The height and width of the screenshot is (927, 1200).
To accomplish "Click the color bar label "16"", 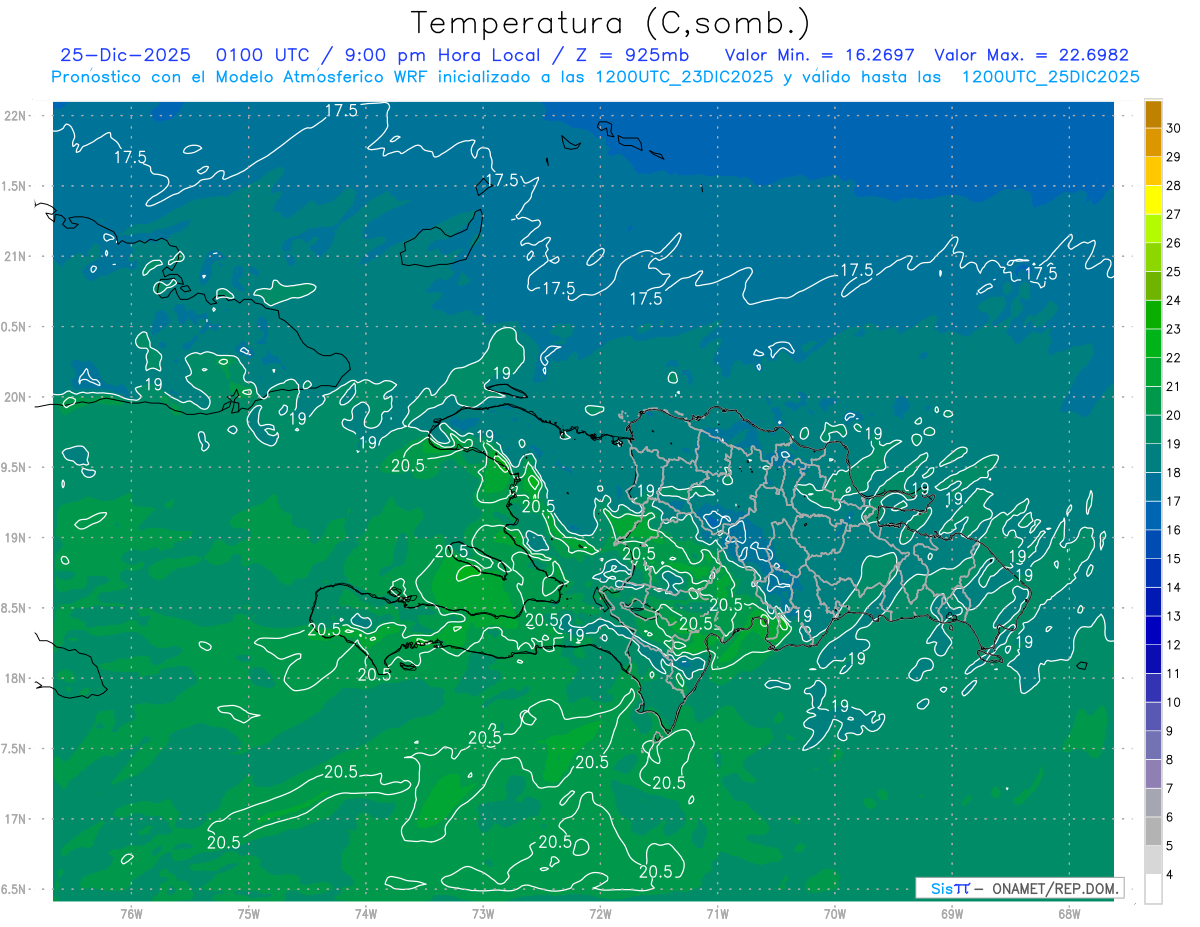I will click(x=1173, y=530).
